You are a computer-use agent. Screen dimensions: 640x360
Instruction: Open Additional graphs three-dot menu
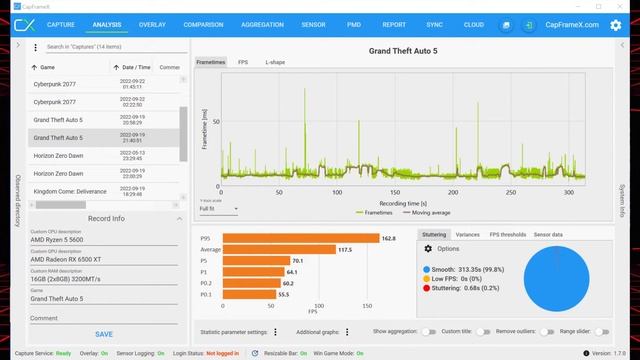(x=347, y=332)
